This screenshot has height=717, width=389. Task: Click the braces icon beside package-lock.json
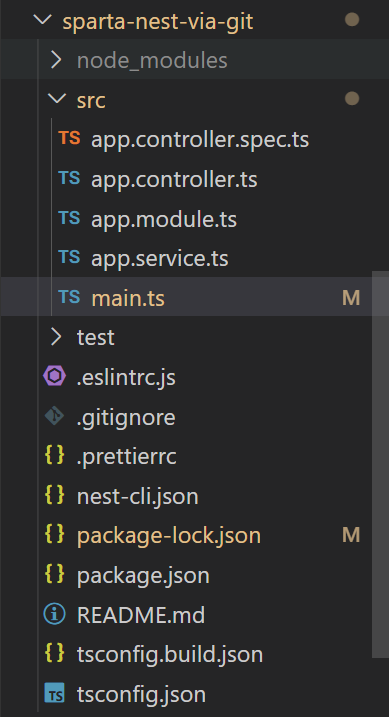tap(54, 535)
